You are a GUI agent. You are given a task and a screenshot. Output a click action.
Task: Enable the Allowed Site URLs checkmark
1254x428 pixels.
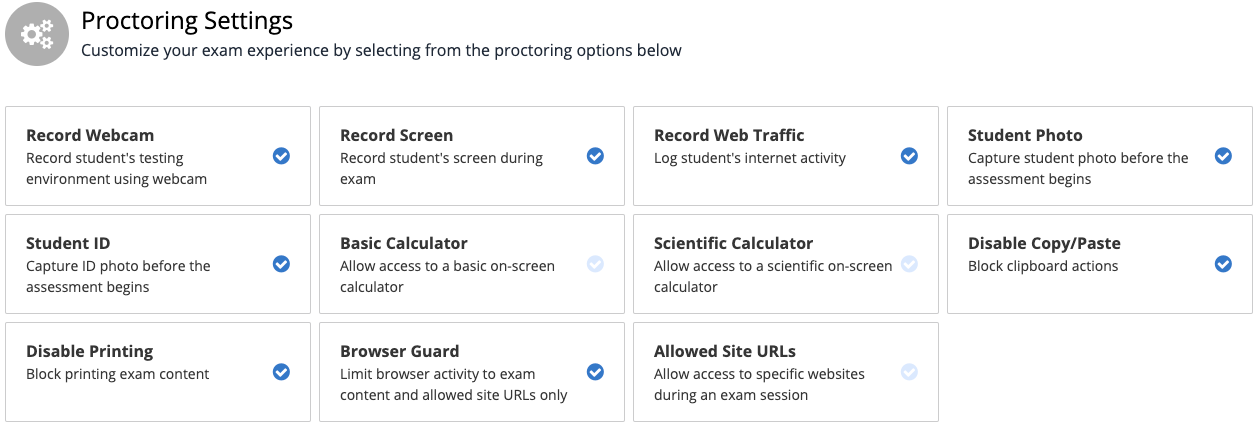click(909, 372)
